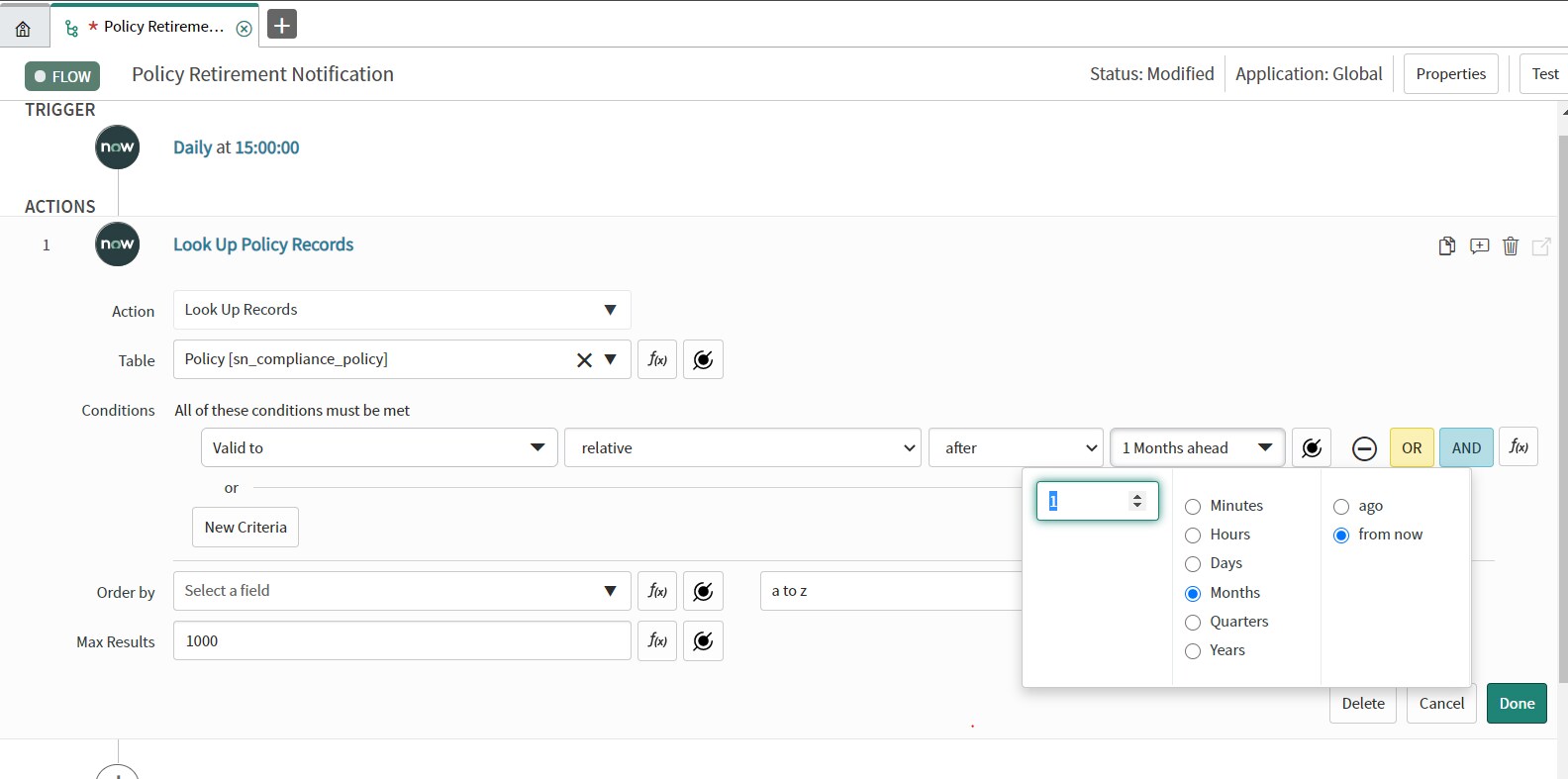The width and height of the screenshot is (1568, 779).
Task: Open the flow Properties
Action: pos(1450,74)
